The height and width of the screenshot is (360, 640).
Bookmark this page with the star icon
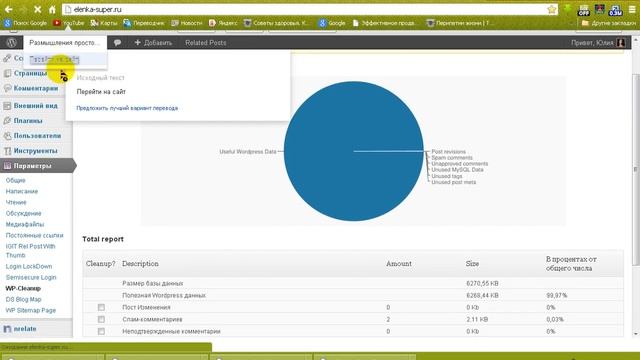551,9
